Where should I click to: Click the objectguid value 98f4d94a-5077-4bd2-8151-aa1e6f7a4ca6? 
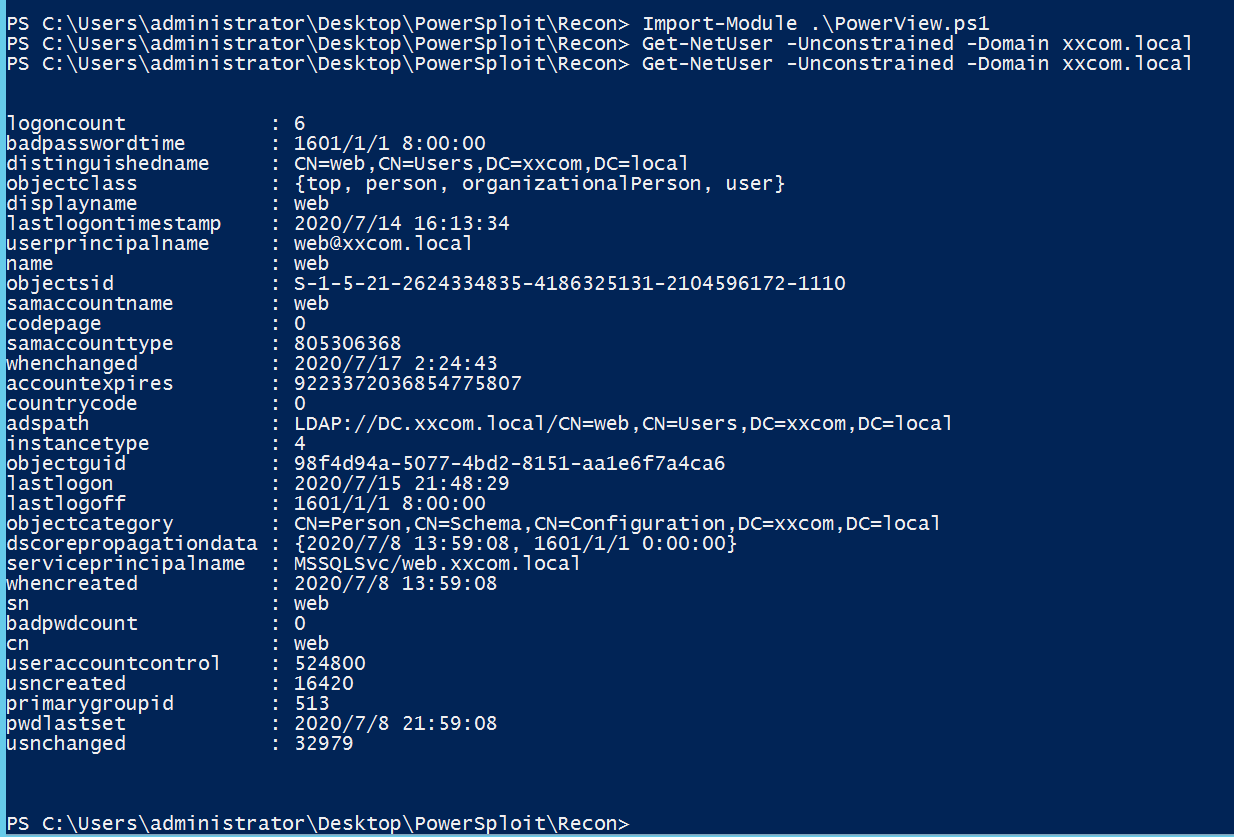(509, 464)
